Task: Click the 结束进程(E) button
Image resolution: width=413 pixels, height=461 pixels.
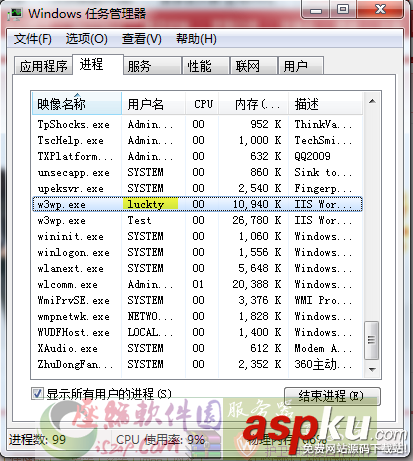Action: point(332,396)
